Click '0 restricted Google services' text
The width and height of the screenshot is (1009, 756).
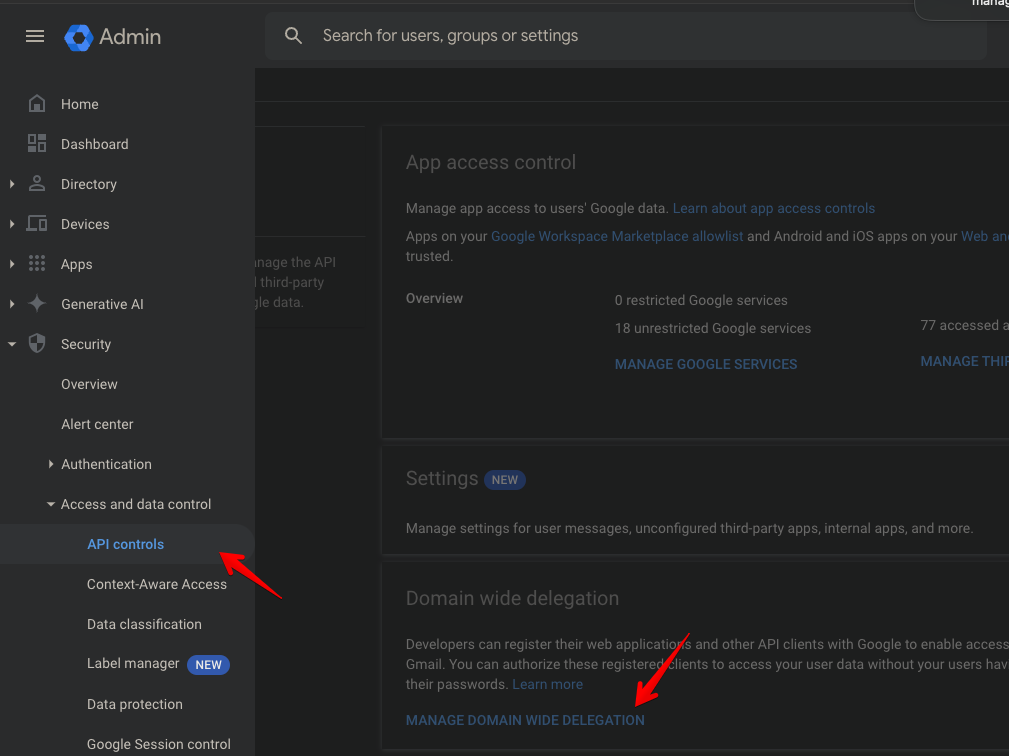pyautogui.click(x=701, y=300)
